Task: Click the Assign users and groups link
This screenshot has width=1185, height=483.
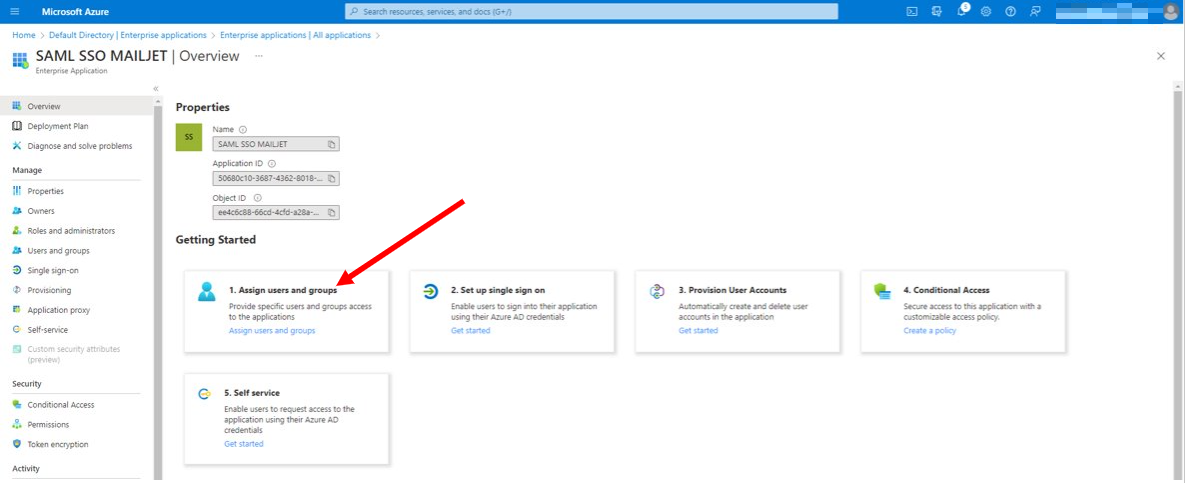Action: [x=272, y=330]
